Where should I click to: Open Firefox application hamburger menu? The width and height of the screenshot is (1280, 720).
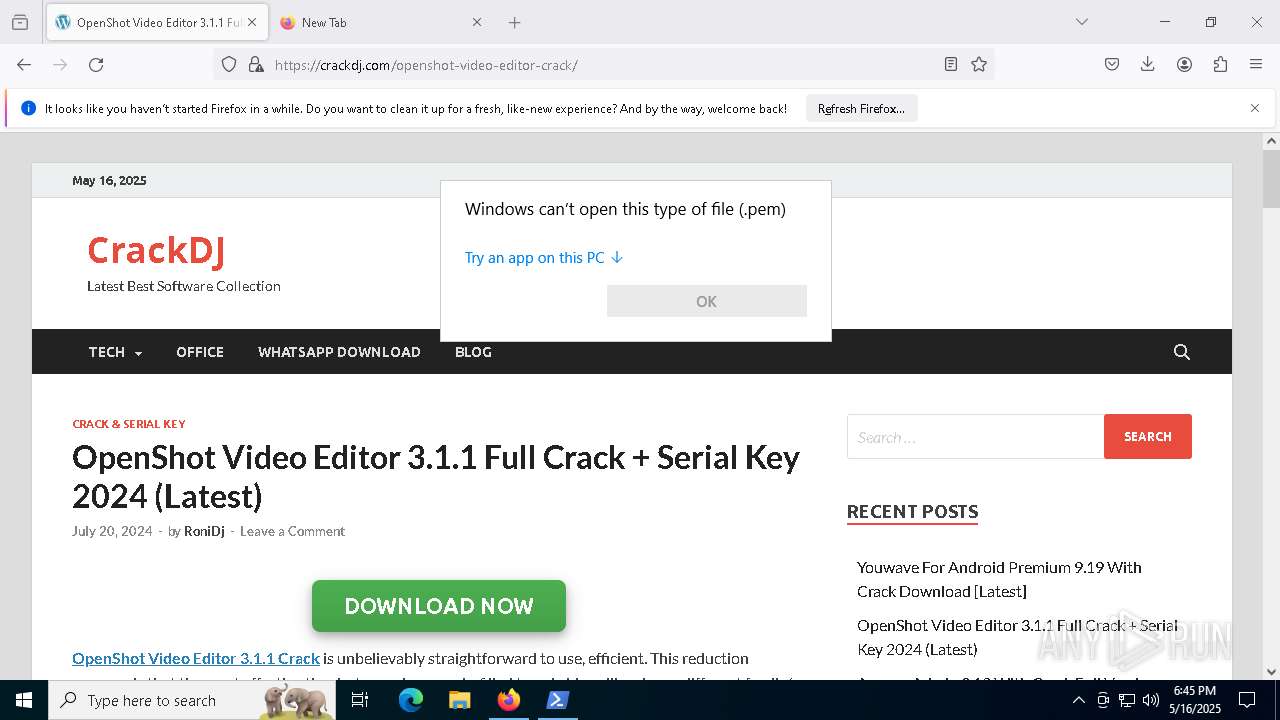pyautogui.click(x=1256, y=64)
